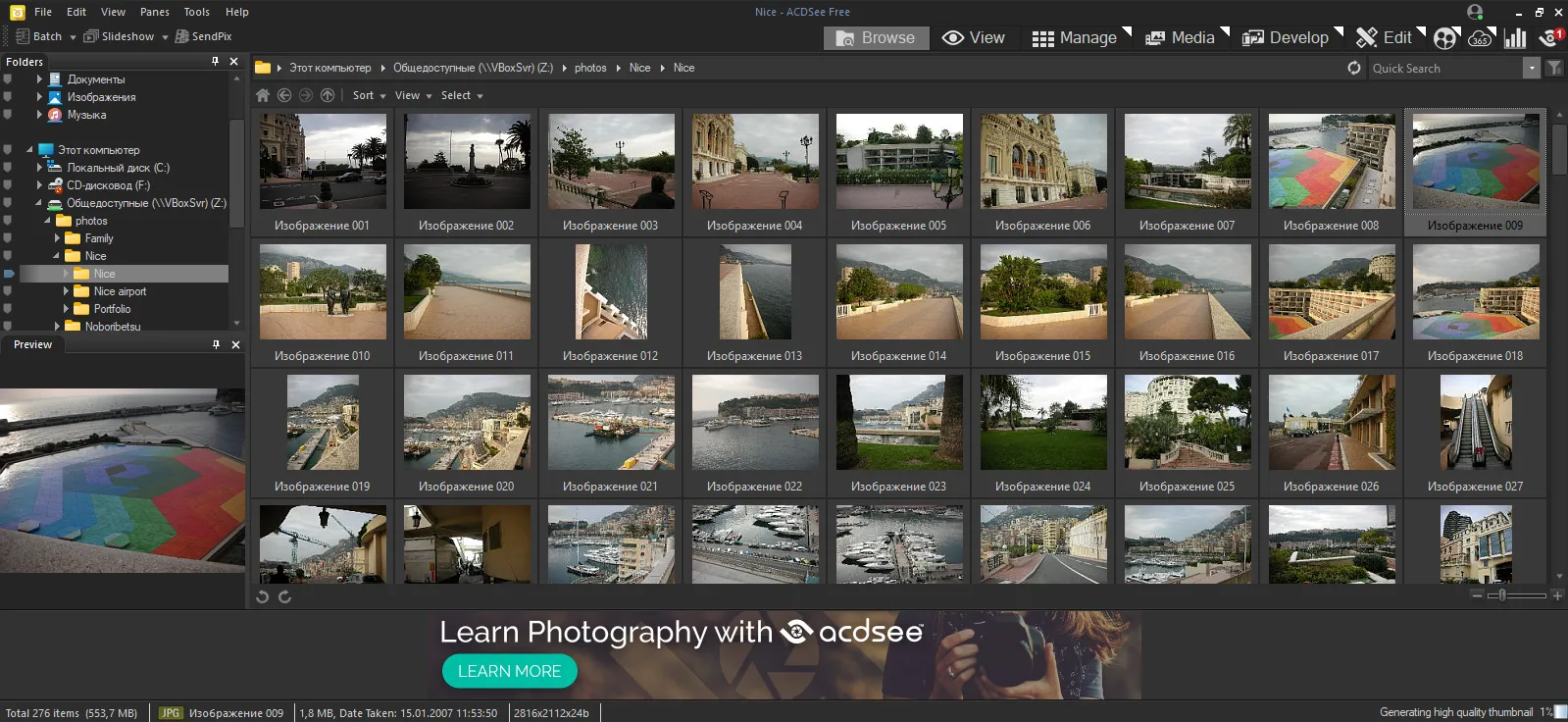
Task: Toggle Easy-Select marker next to Nice airport folder
Action: pyautogui.click(x=8, y=291)
